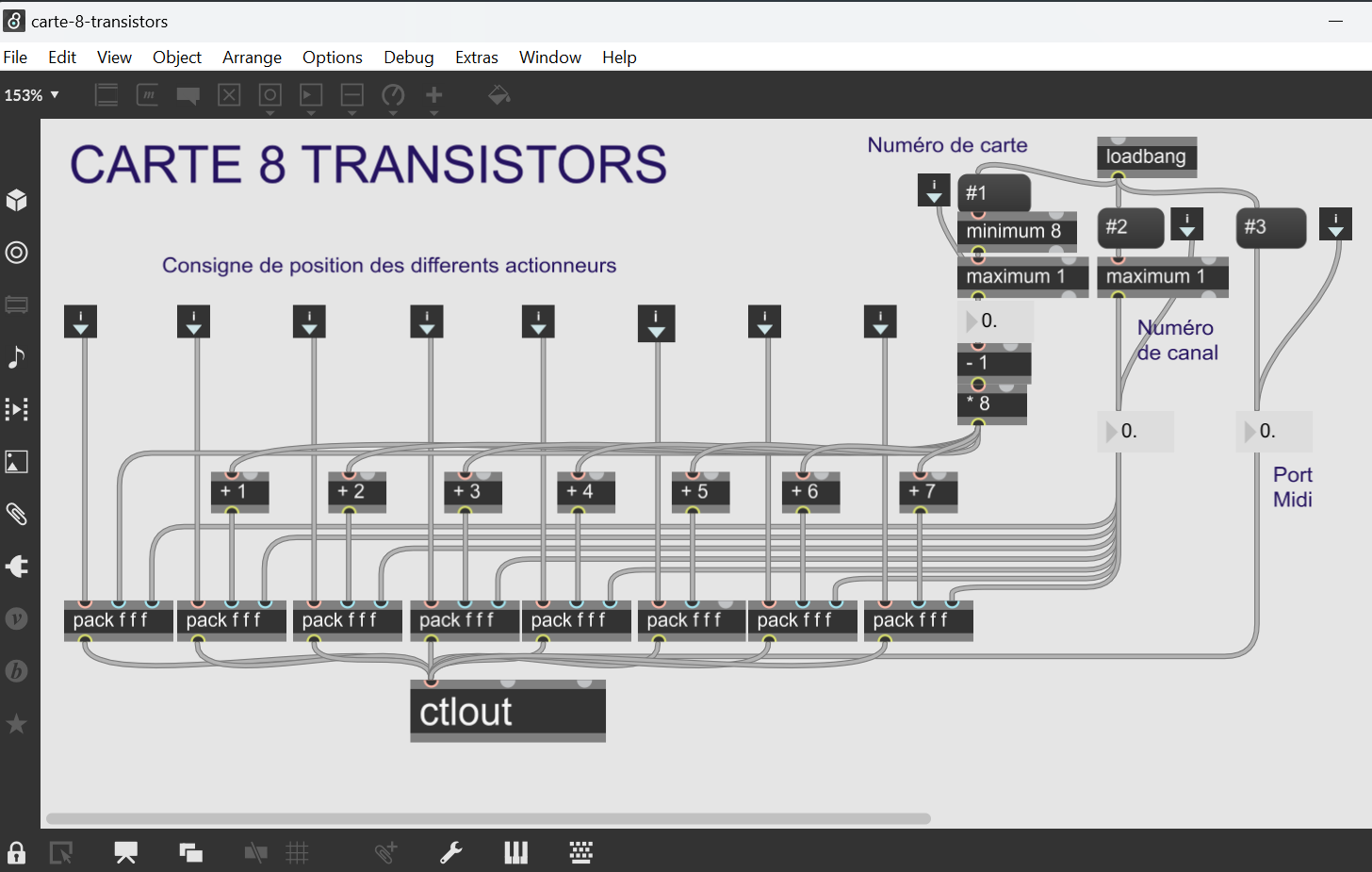This screenshot has height=872, width=1372.
Task: Add a comment box from toolbar
Action: pyautogui.click(x=188, y=94)
